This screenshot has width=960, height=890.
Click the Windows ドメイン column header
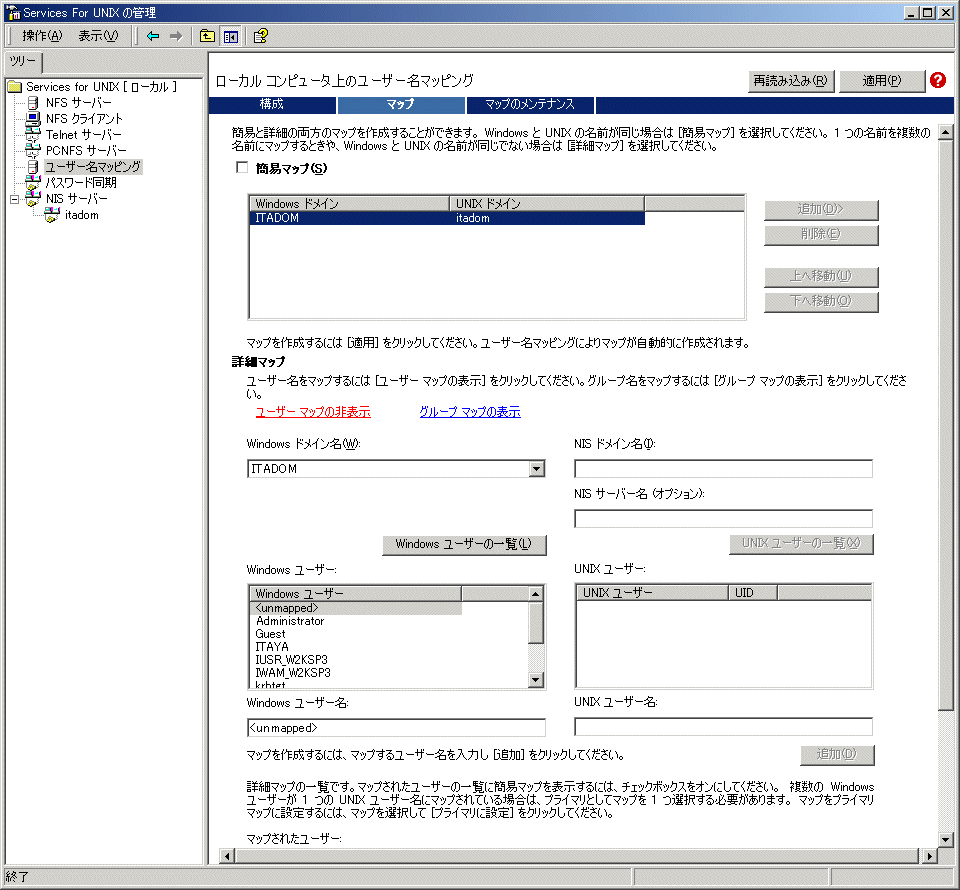click(350, 204)
